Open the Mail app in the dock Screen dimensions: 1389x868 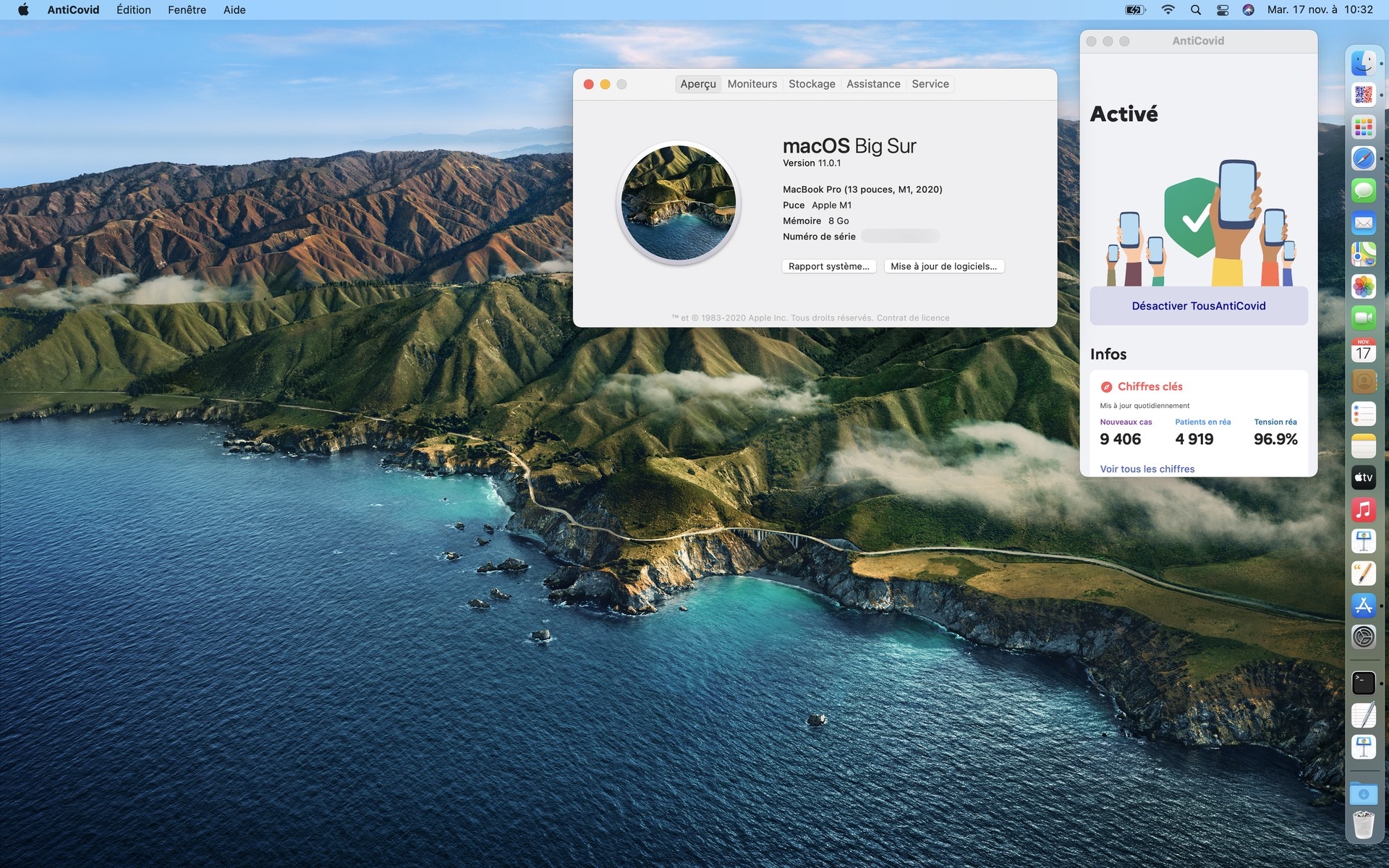click(1363, 222)
